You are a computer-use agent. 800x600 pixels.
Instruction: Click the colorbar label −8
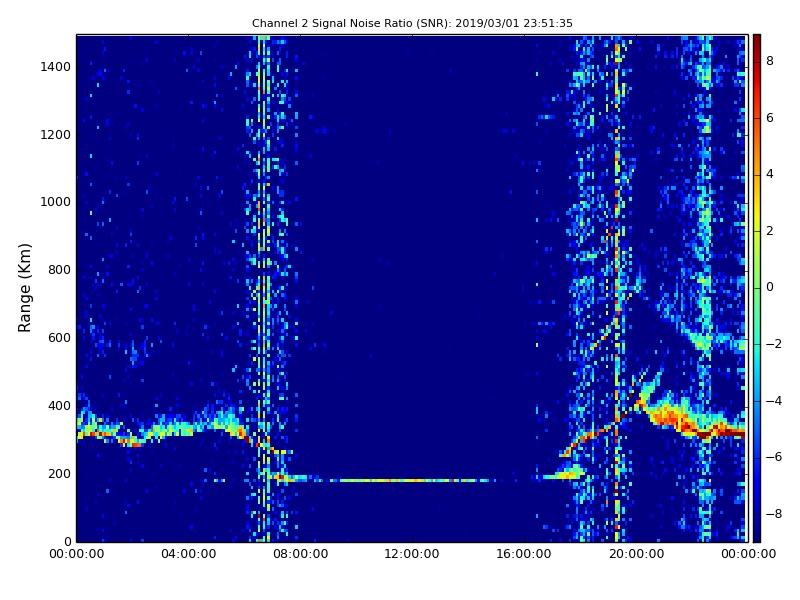774,514
